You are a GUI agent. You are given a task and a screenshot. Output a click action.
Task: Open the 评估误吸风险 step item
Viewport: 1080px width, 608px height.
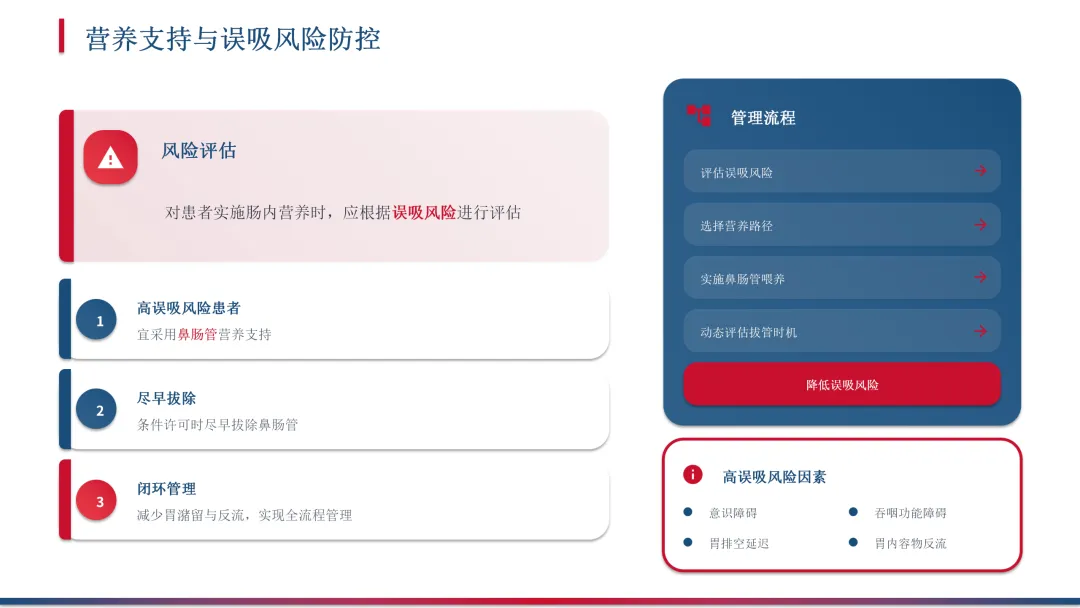coord(842,171)
